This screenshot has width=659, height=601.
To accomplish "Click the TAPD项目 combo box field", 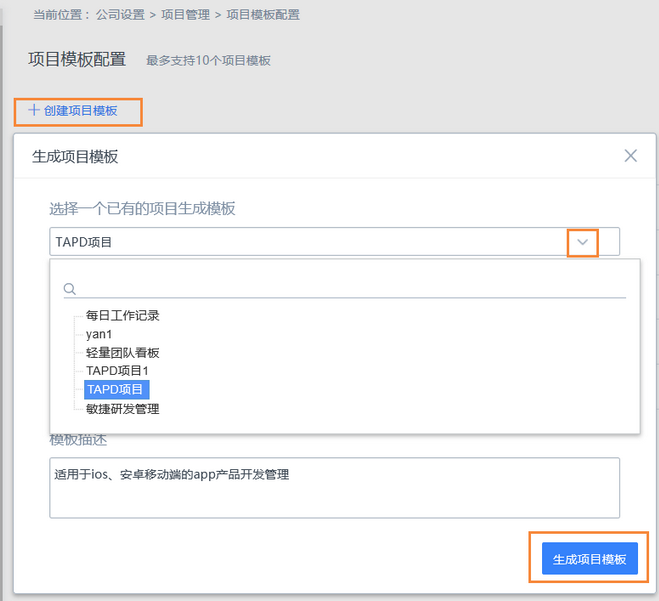I will pos(334,242).
